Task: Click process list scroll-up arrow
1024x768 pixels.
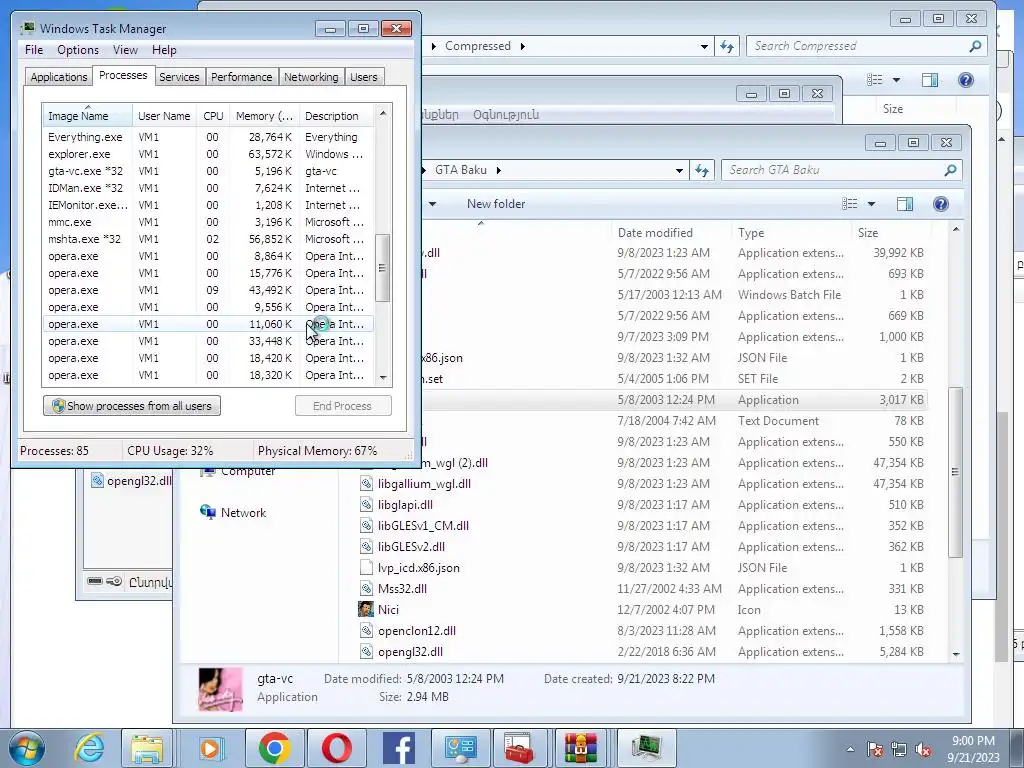Action: [x=383, y=113]
